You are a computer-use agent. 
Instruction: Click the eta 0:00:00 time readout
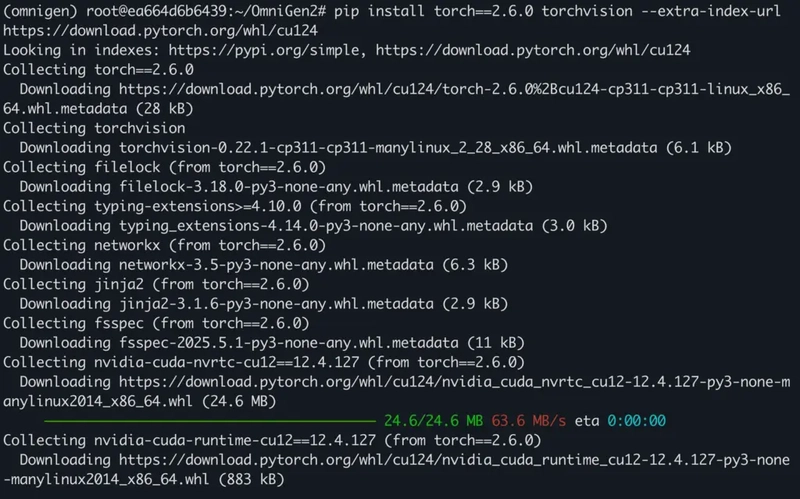tap(620, 421)
